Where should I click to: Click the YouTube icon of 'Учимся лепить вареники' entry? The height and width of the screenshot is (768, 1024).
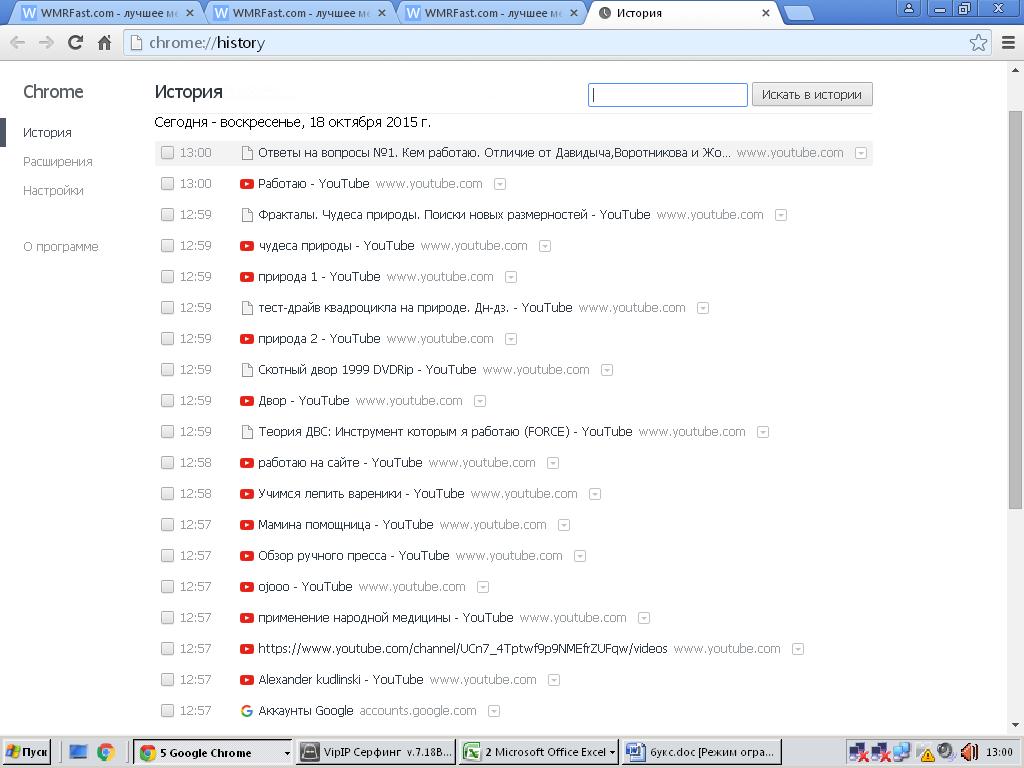click(247, 494)
